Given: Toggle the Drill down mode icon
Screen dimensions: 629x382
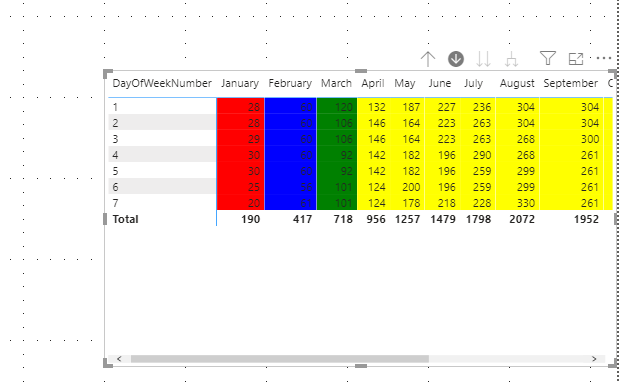Looking at the screenshot, I should tap(456, 59).
